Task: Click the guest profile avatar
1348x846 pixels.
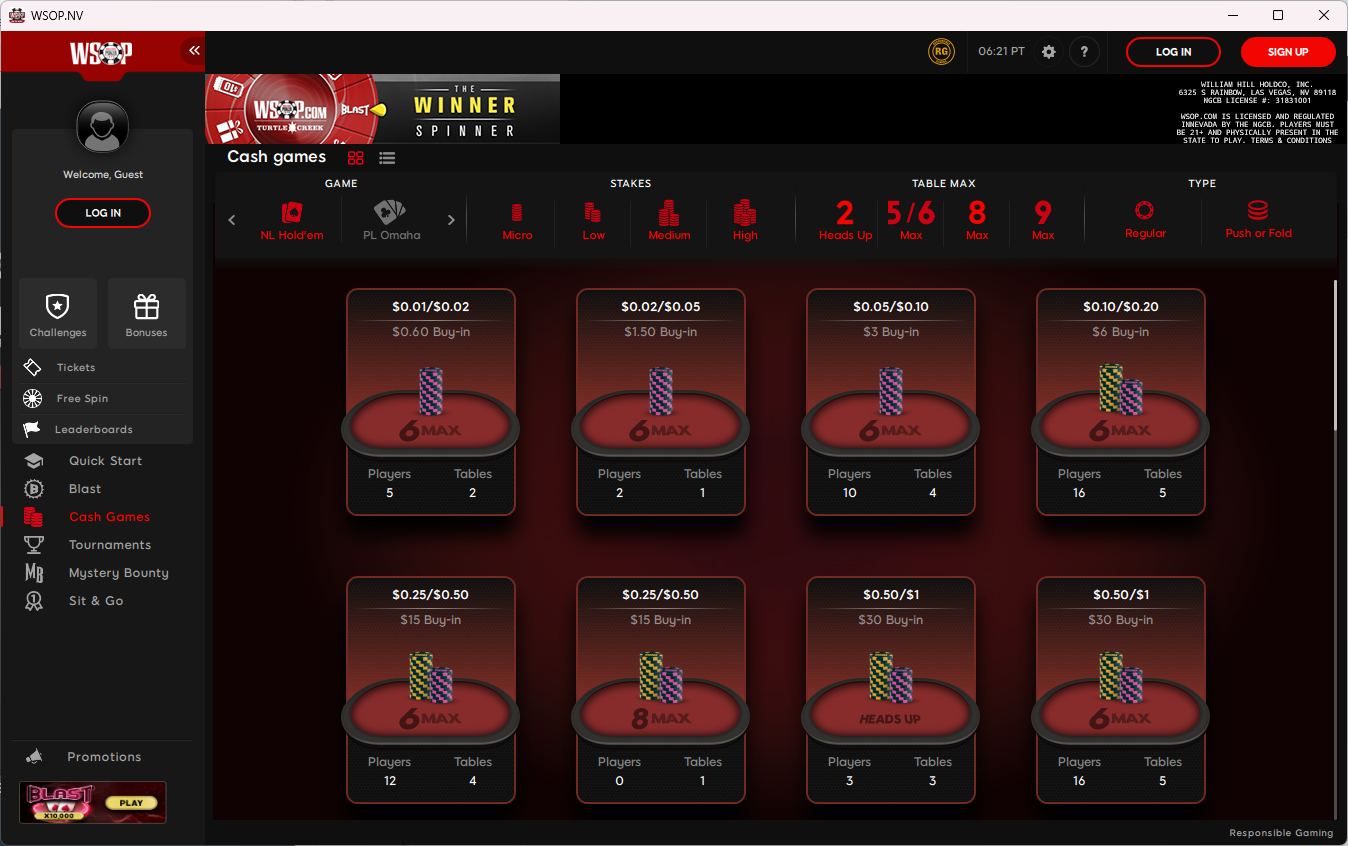Action: pyautogui.click(x=103, y=128)
